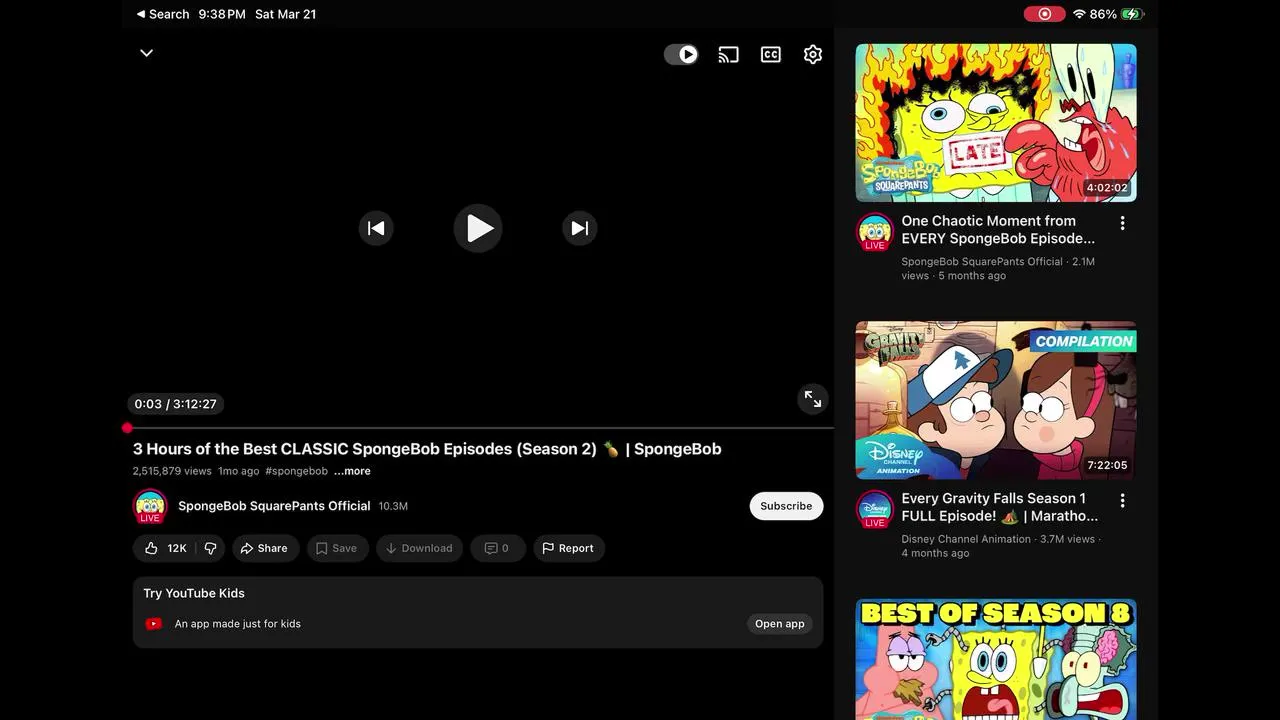Collapse the video player with down chevron
This screenshot has width=1280, height=720.
coord(146,53)
